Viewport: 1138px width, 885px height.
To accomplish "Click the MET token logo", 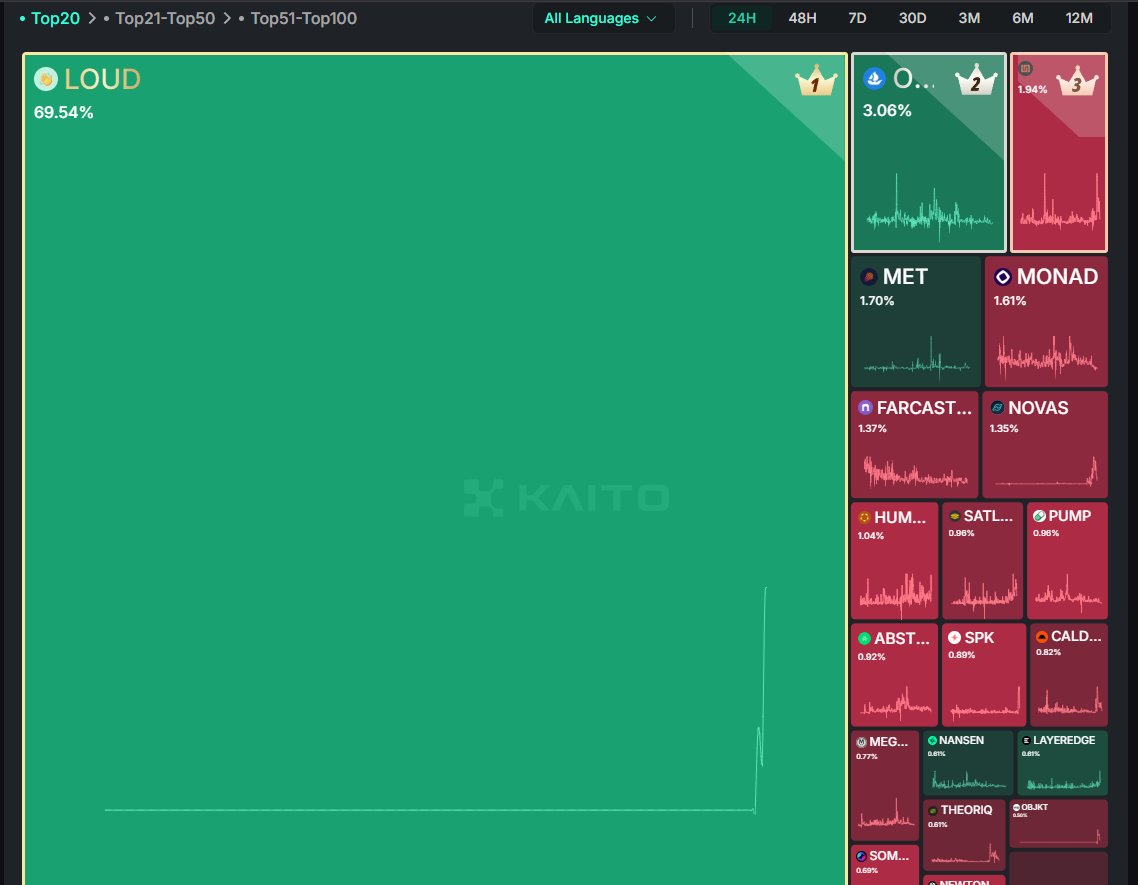I will pos(869,277).
